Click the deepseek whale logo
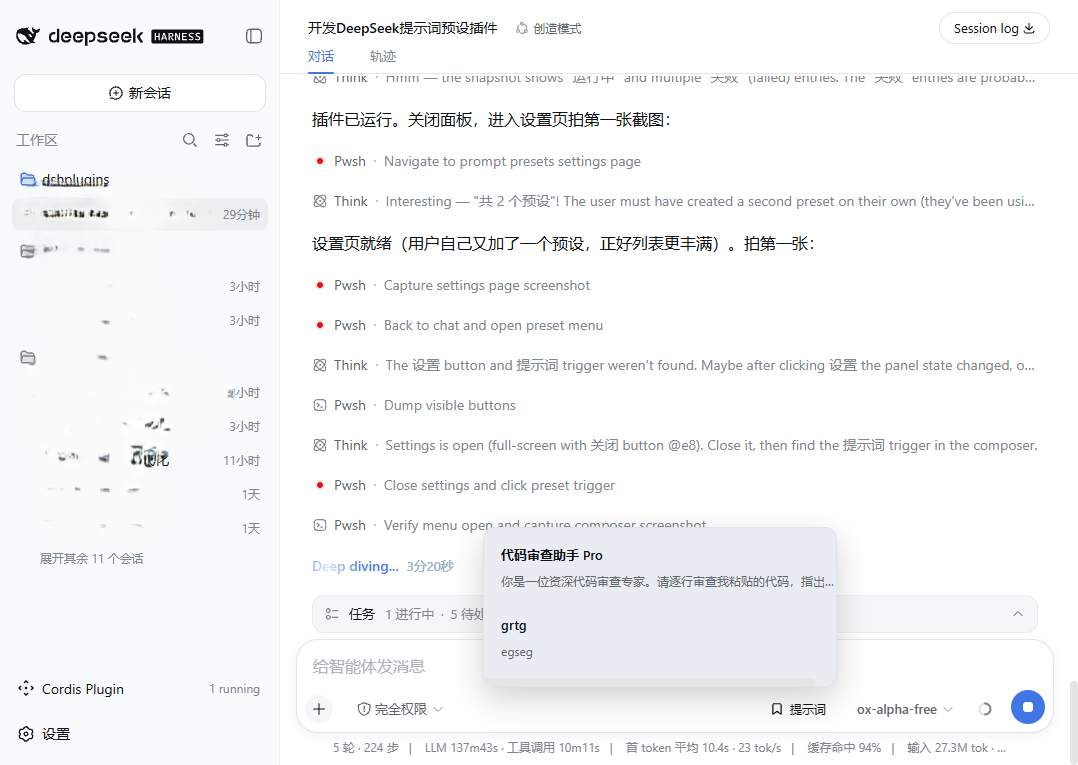Screen dimensions: 1078x765 (x=28, y=36)
